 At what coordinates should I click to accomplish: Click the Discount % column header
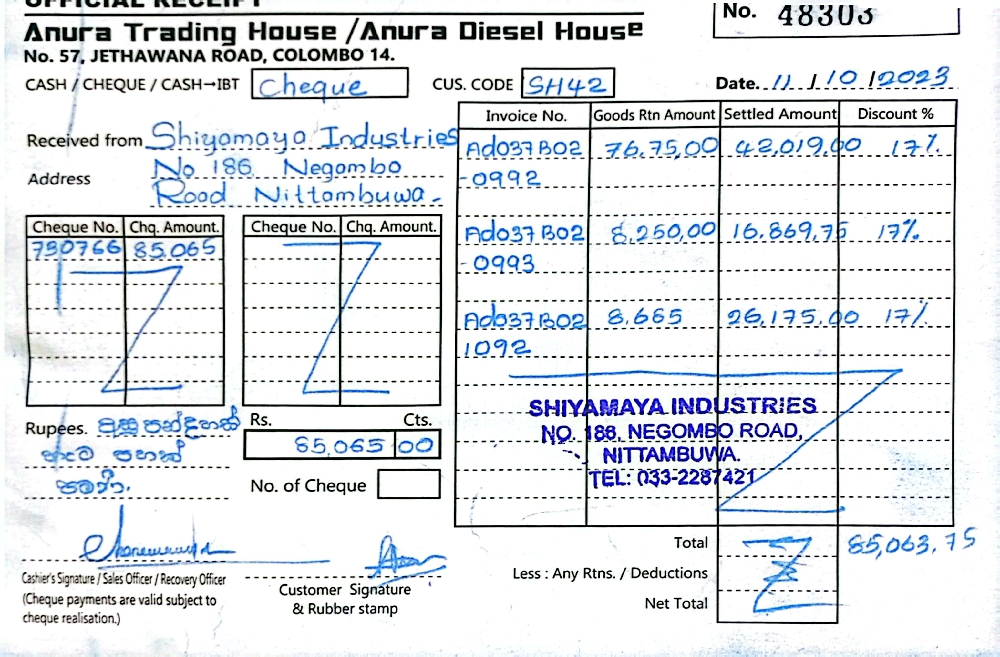(x=895, y=114)
